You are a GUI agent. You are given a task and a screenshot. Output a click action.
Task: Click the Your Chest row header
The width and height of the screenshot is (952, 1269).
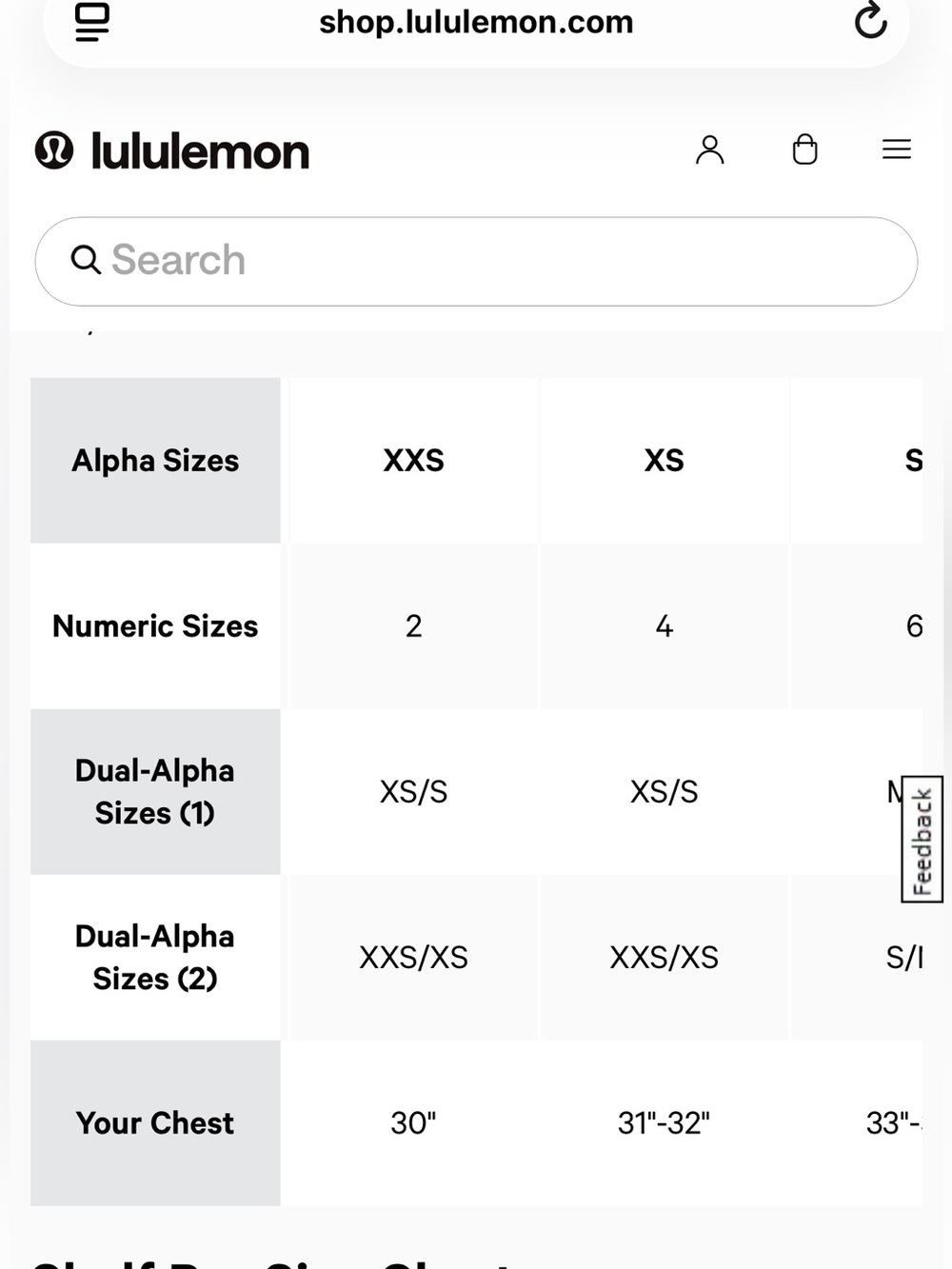click(x=155, y=1123)
